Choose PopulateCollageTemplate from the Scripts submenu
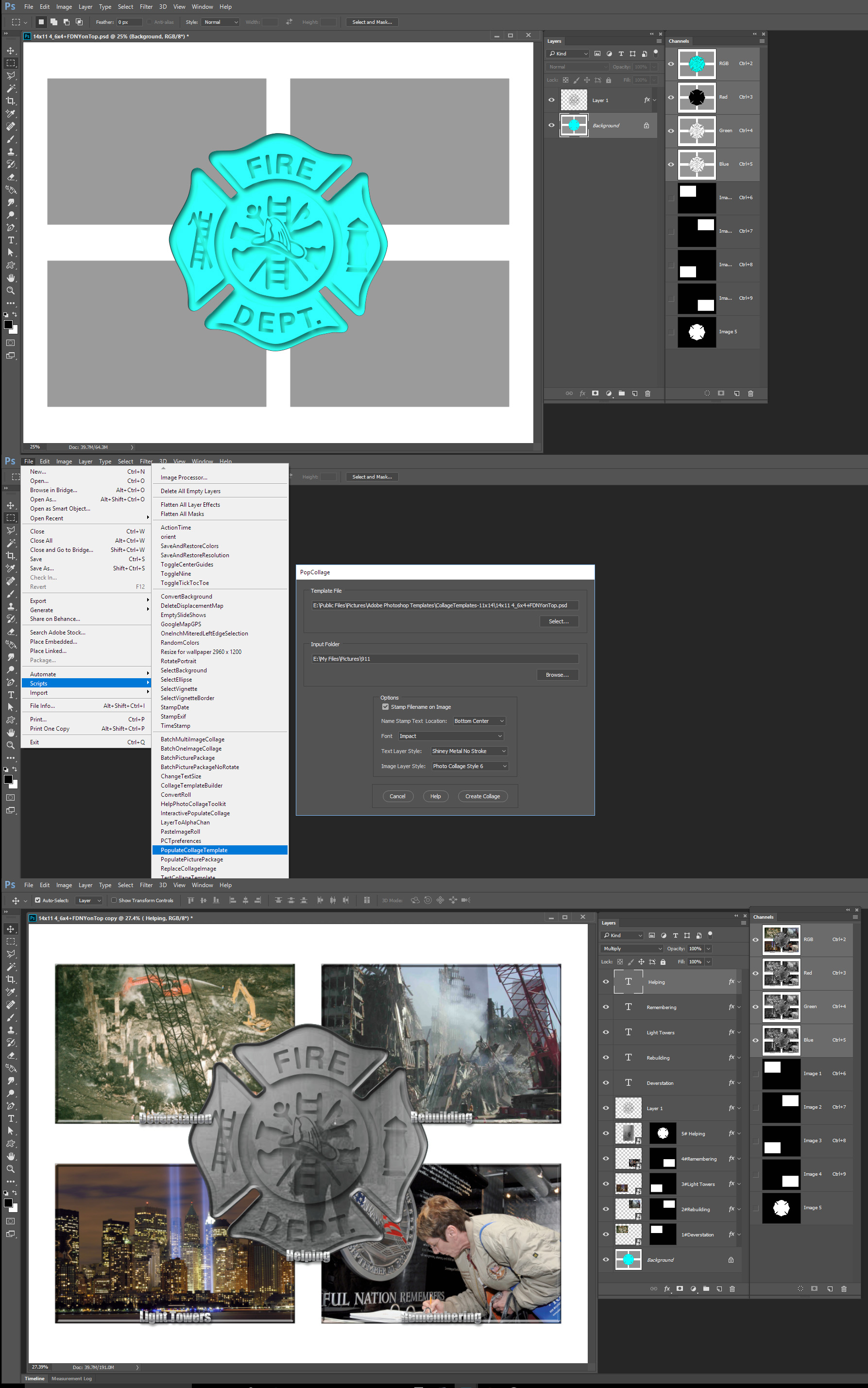 coord(220,850)
